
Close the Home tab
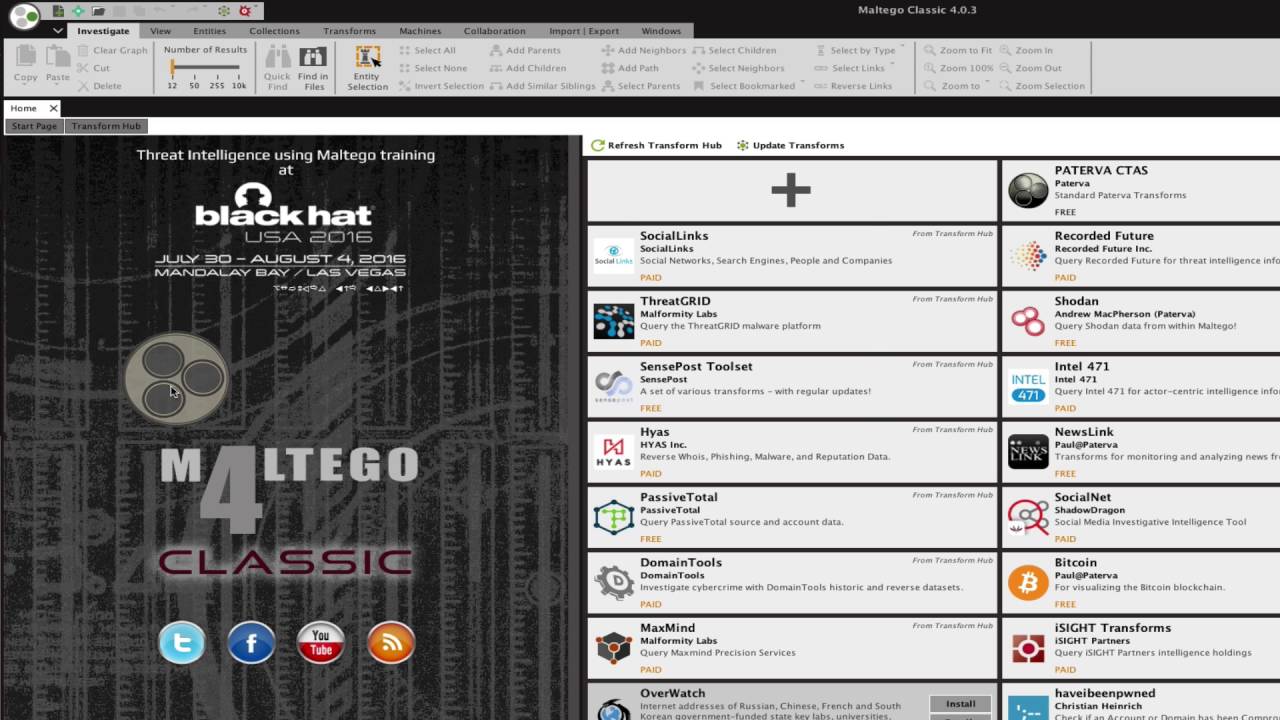tap(53, 108)
